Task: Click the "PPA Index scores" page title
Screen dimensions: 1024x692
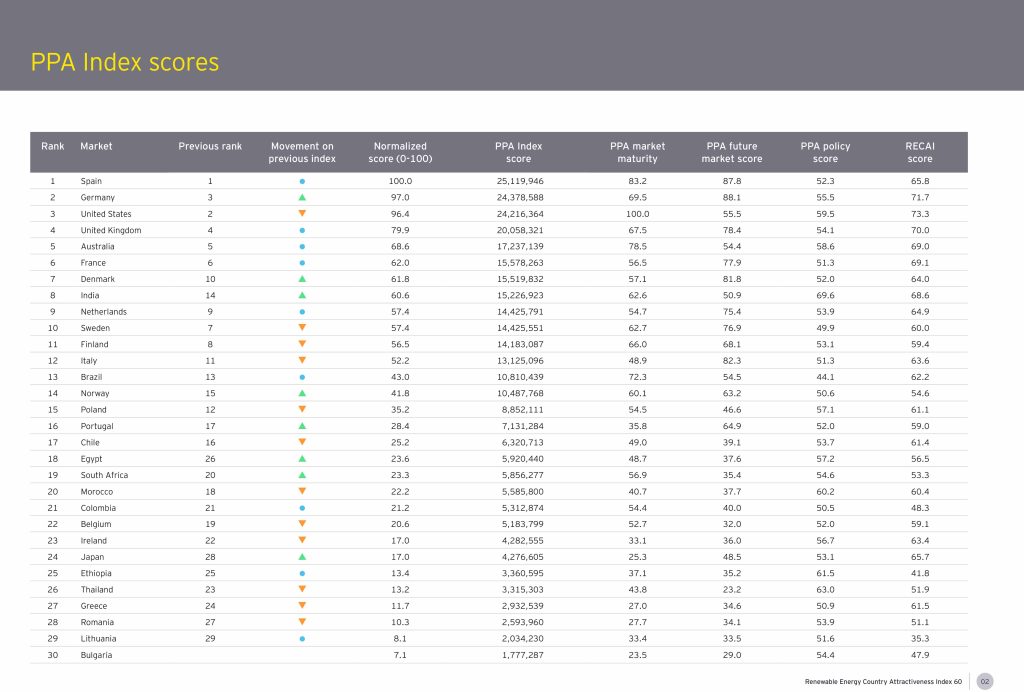Action: pos(125,63)
